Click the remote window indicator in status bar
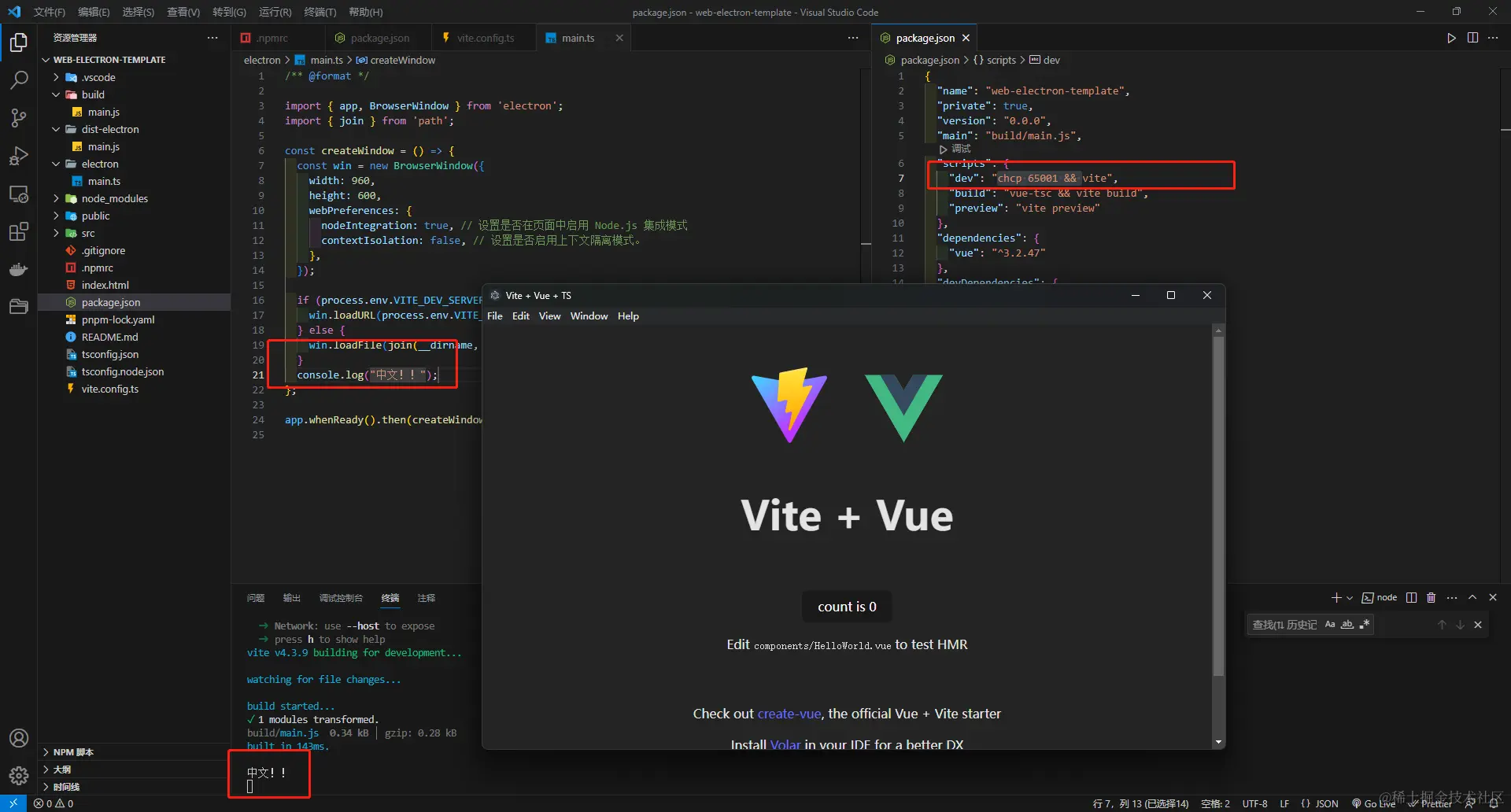Image resolution: width=1511 pixels, height=812 pixels. click(x=13, y=803)
